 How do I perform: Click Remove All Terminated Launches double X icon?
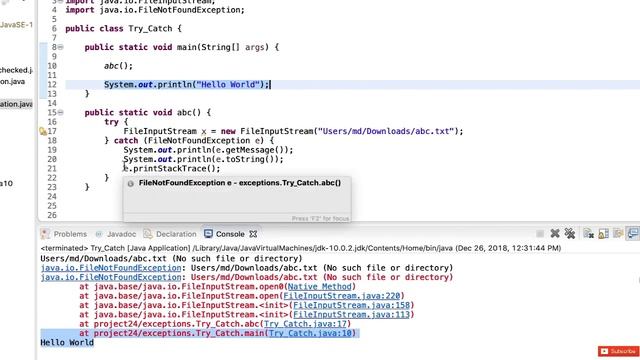(x=570, y=233)
